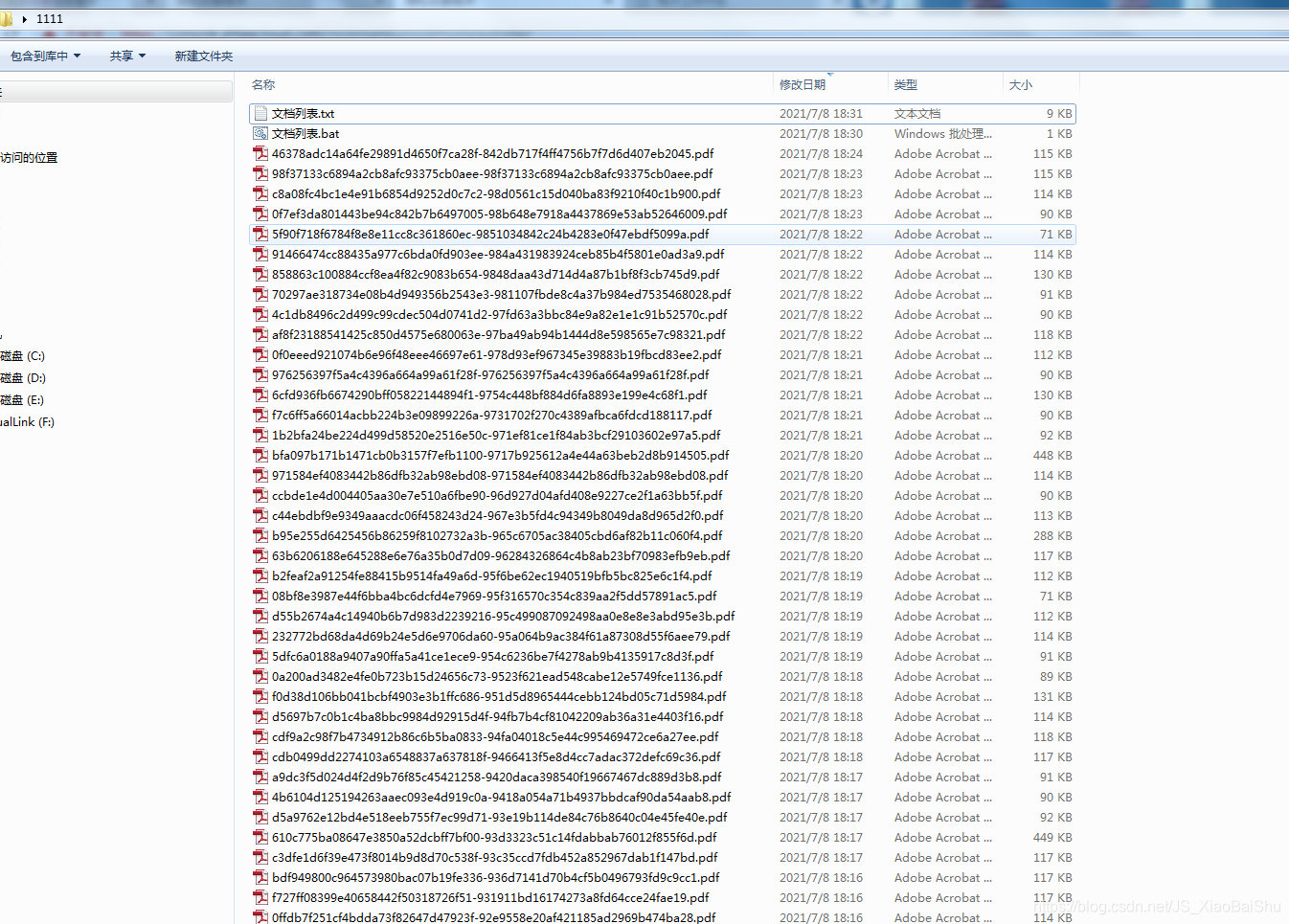Click the PDF icon for f7c6ff5a66014acbb224b3e09899226a file

point(260,415)
